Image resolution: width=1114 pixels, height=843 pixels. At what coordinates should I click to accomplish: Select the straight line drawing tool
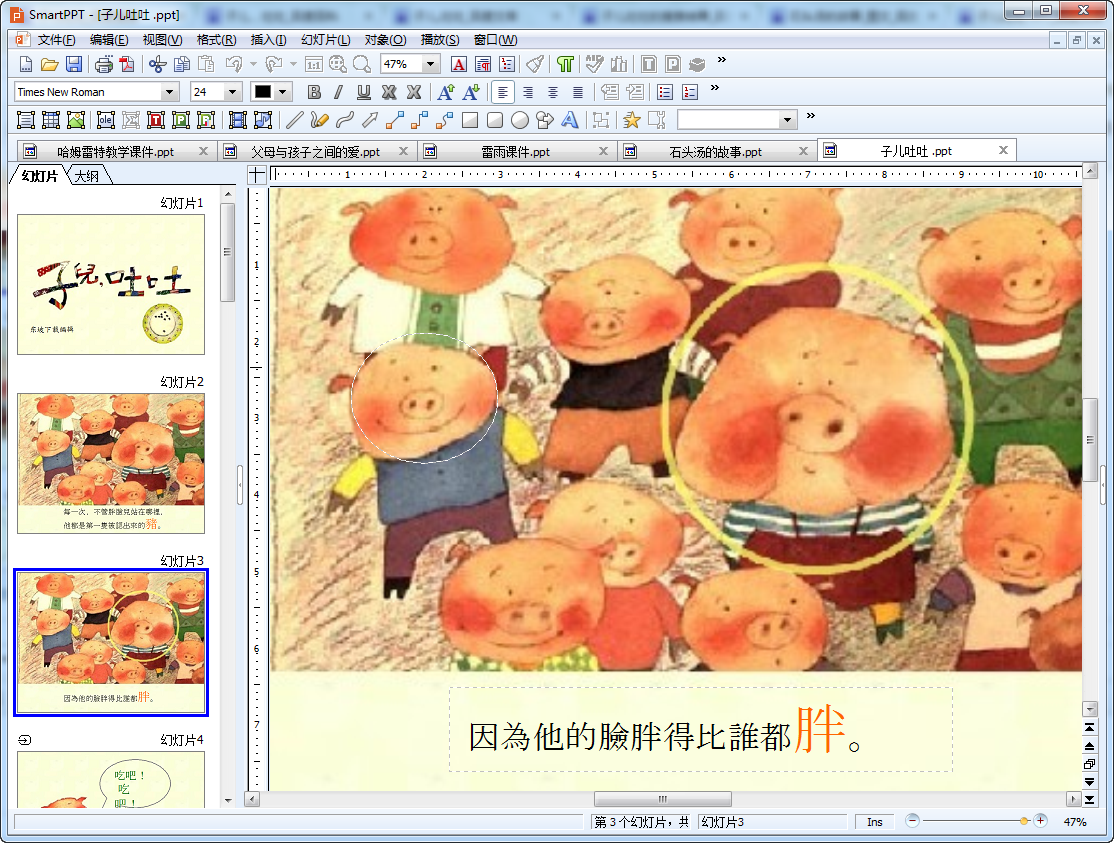click(x=294, y=120)
